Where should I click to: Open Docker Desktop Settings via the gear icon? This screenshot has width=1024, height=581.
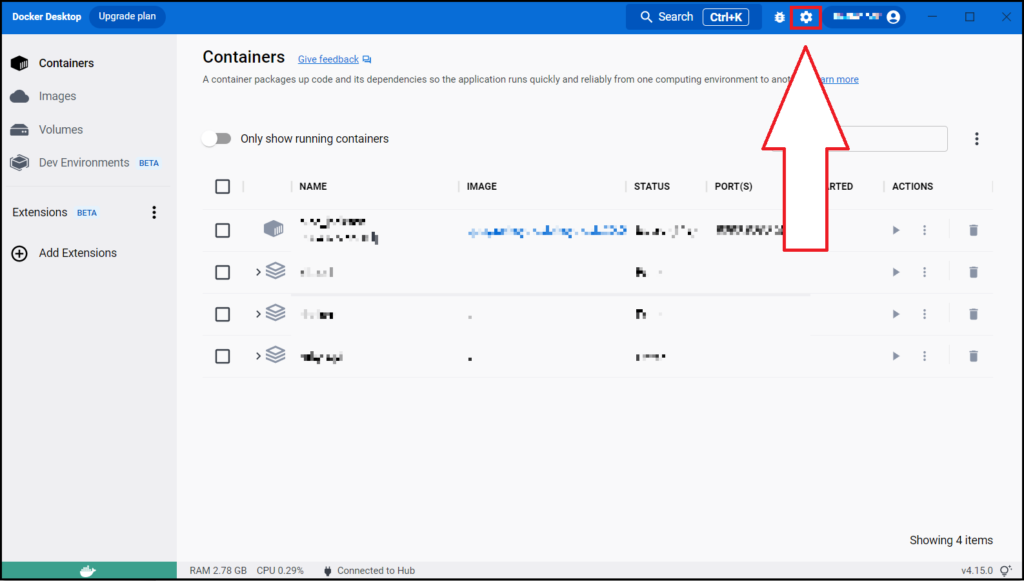pyautogui.click(x=806, y=16)
